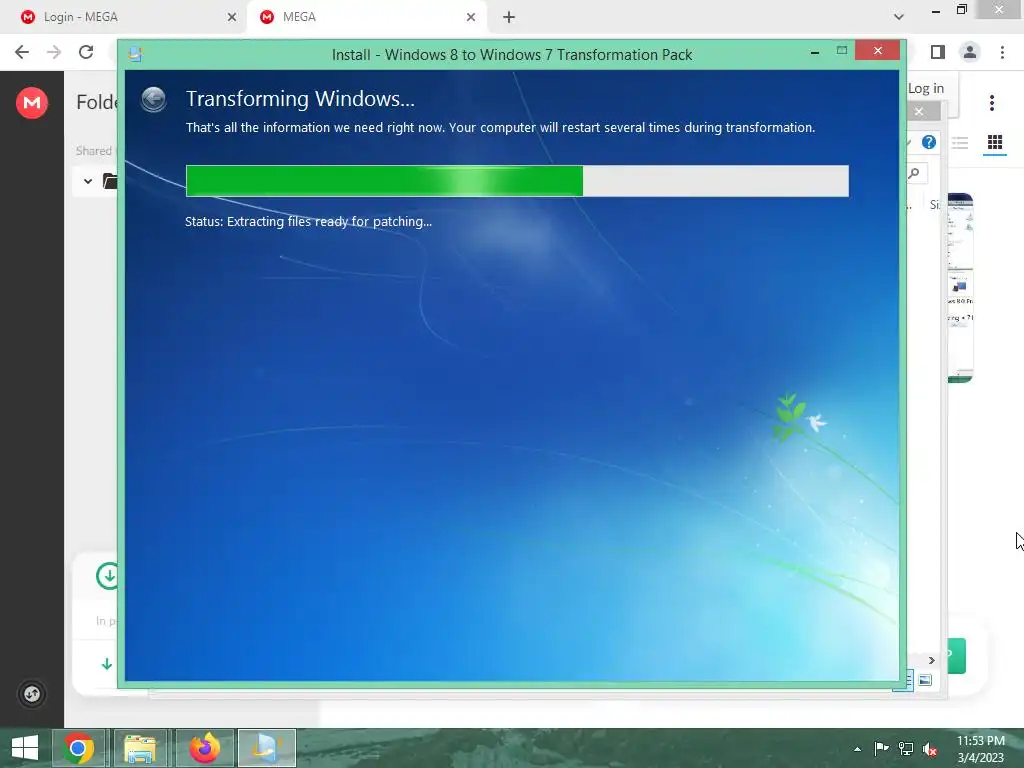Open the Chrome profile menu
This screenshot has width=1024, height=768.
point(970,52)
